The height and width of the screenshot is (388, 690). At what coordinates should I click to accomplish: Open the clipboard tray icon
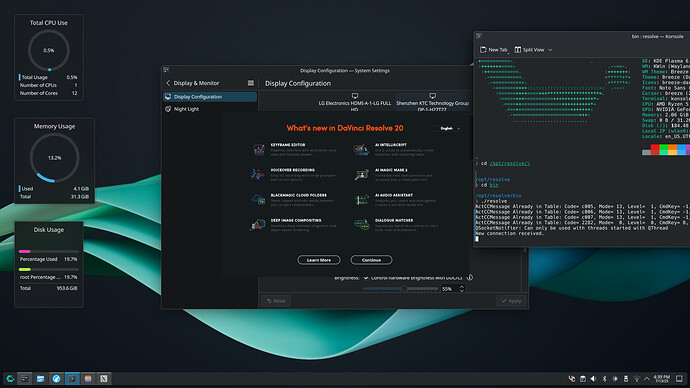[x=583, y=378]
